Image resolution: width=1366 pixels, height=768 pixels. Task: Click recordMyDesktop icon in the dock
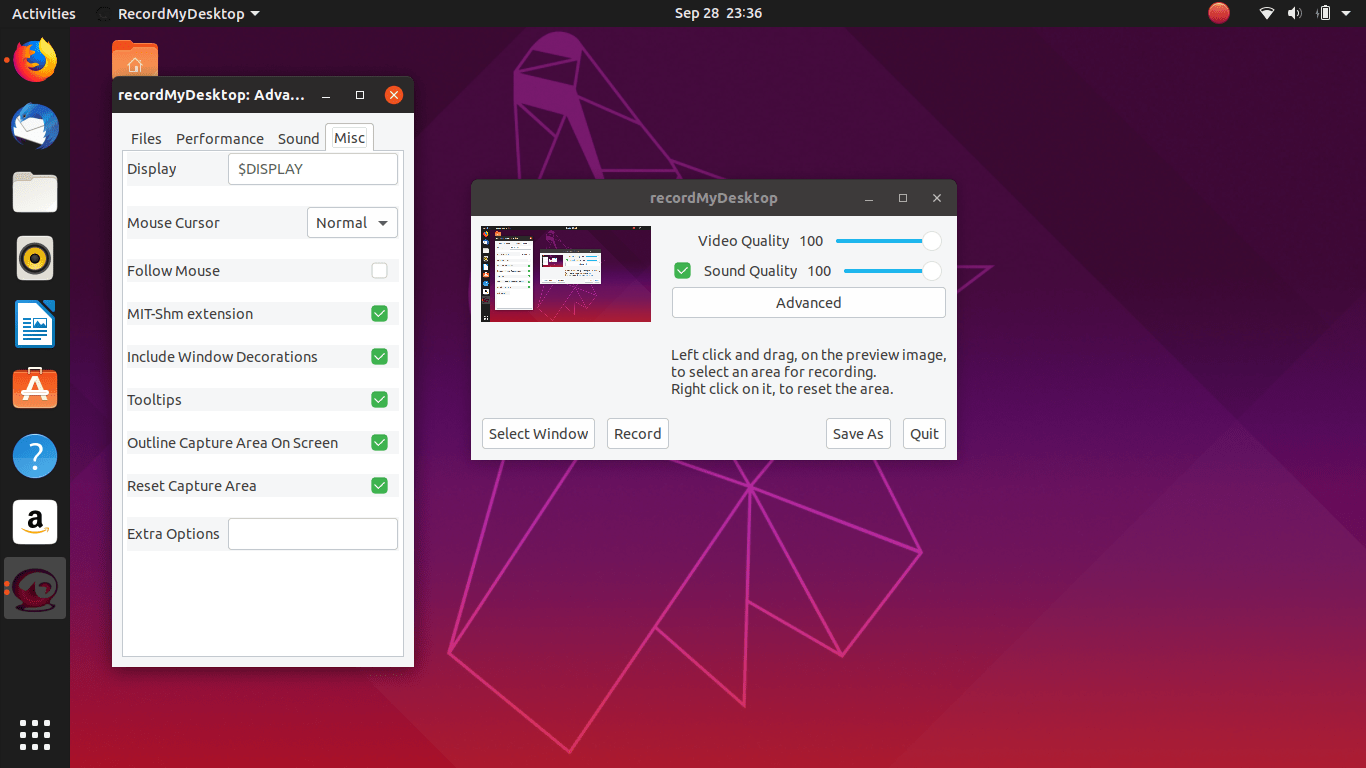(35, 588)
